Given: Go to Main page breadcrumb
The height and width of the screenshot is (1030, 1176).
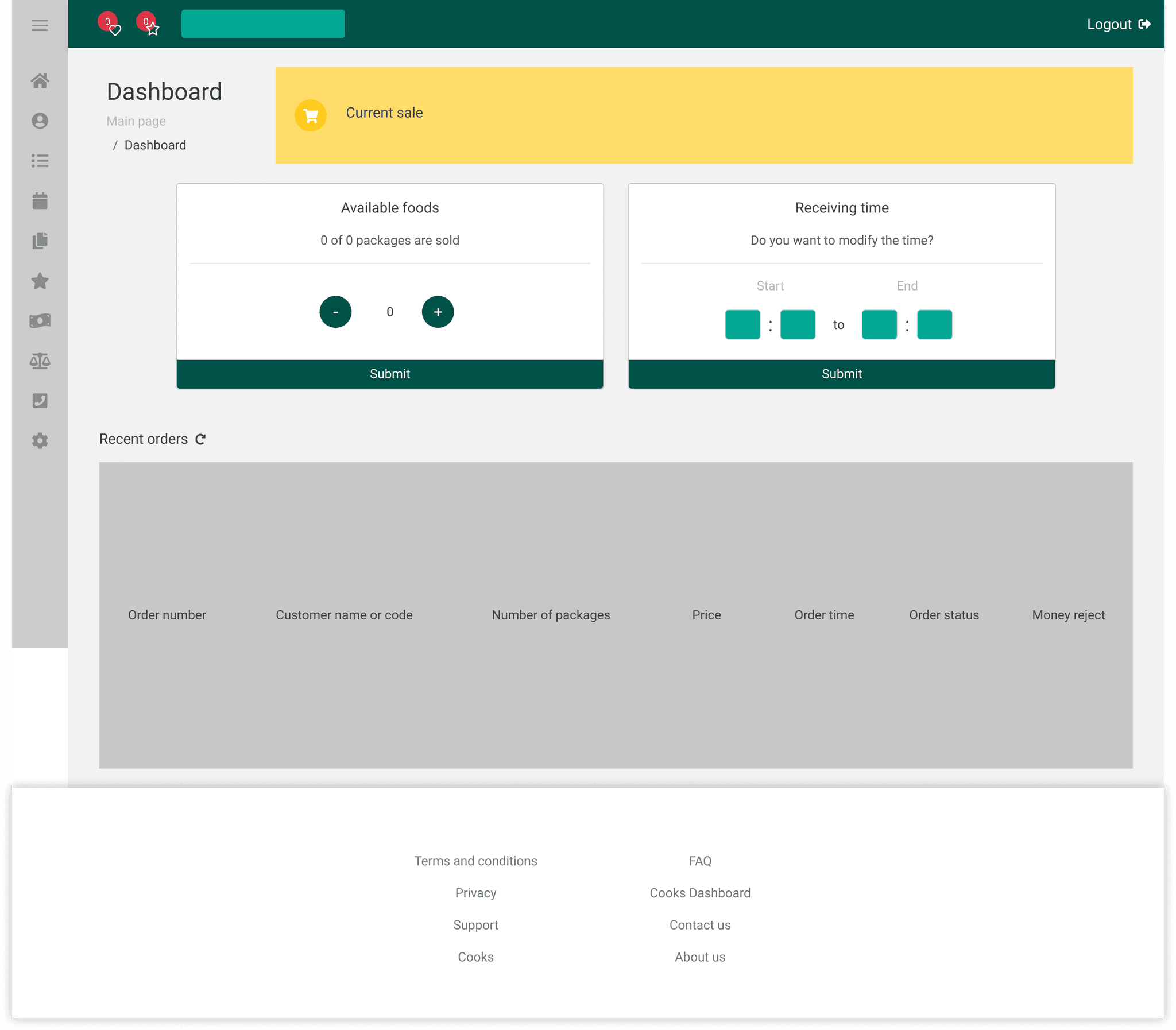Looking at the screenshot, I should [x=136, y=121].
